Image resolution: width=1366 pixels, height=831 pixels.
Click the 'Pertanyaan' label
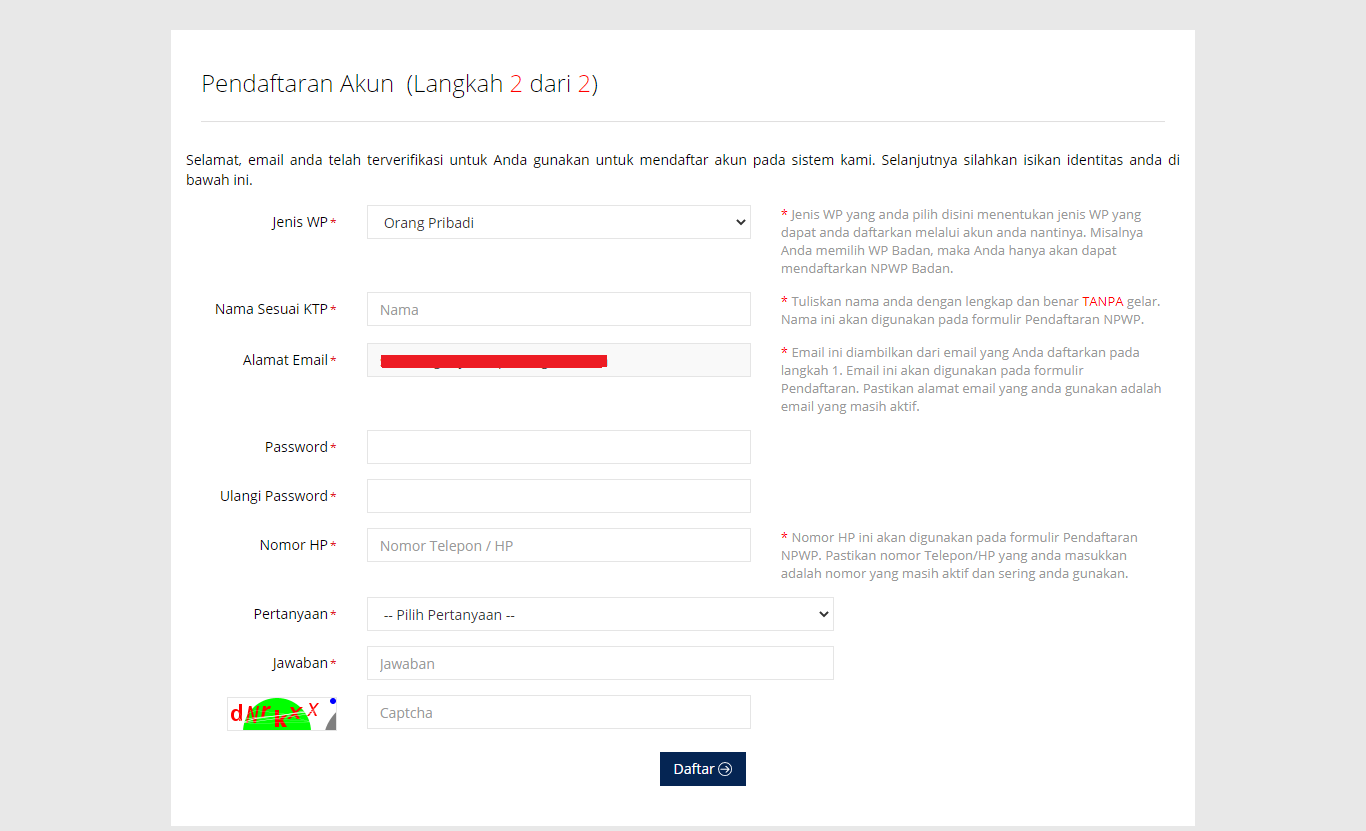point(290,614)
